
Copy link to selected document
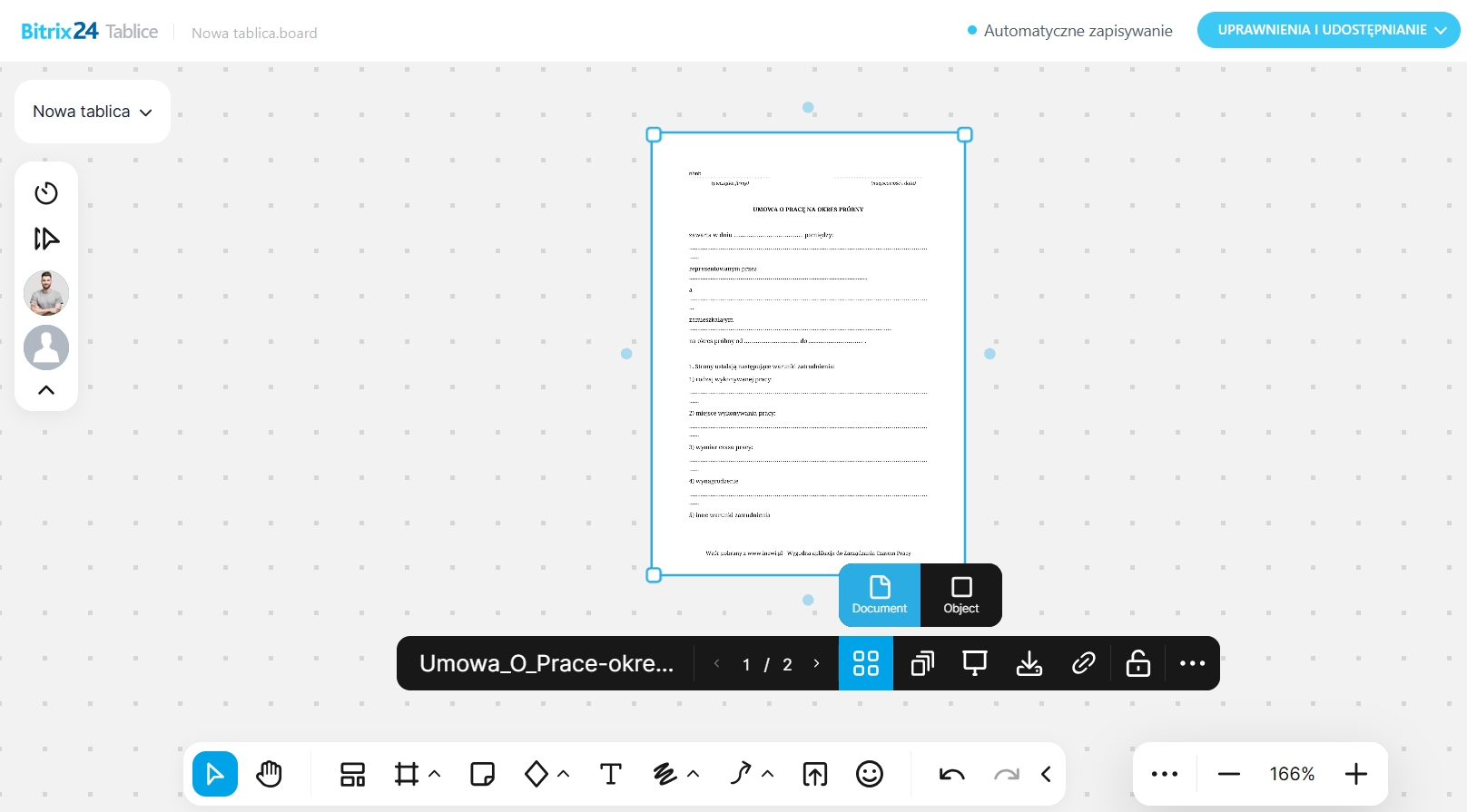1083,664
